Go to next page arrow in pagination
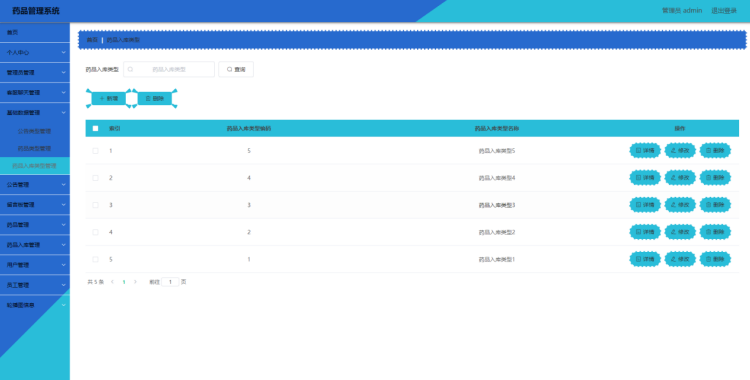Image resolution: width=750 pixels, height=380 pixels. [x=135, y=282]
